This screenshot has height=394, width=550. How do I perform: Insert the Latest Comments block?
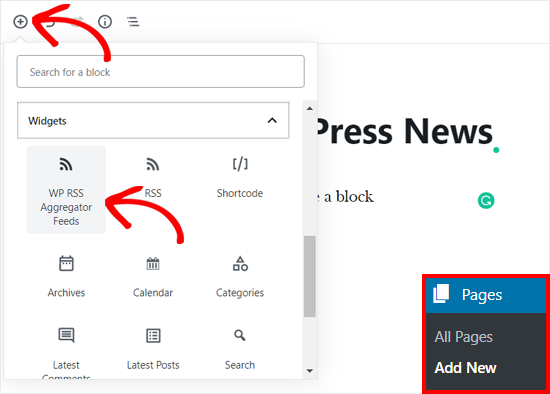tap(66, 353)
